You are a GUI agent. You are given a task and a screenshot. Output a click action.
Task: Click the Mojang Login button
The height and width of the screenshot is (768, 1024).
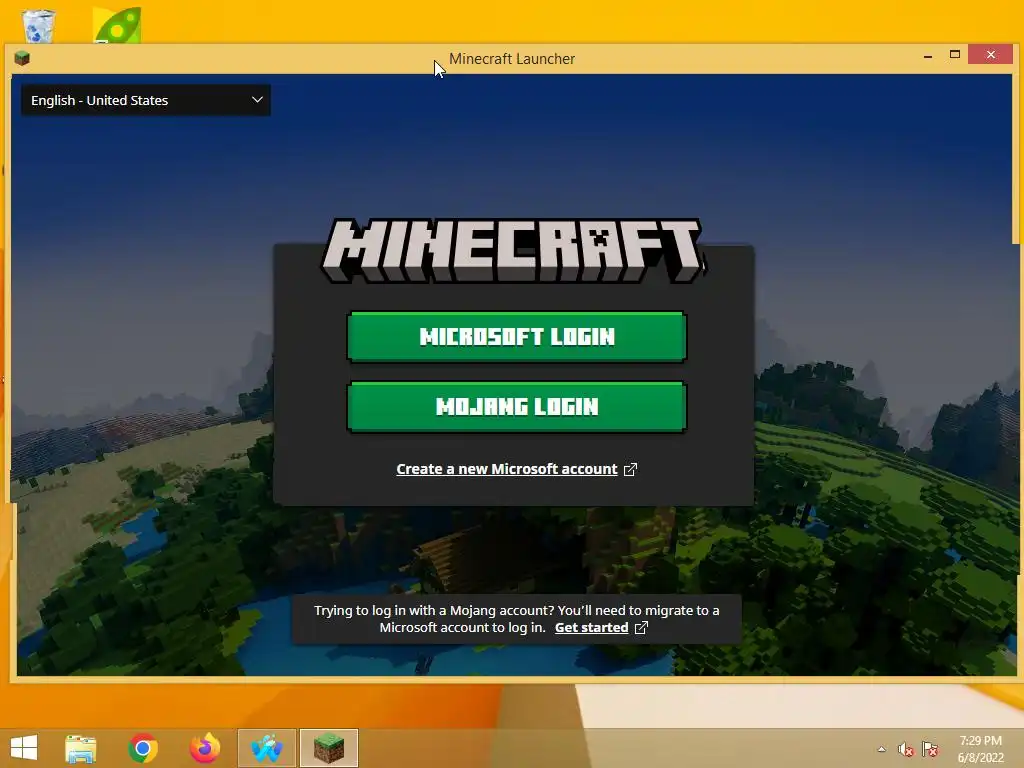click(x=517, y=406)
